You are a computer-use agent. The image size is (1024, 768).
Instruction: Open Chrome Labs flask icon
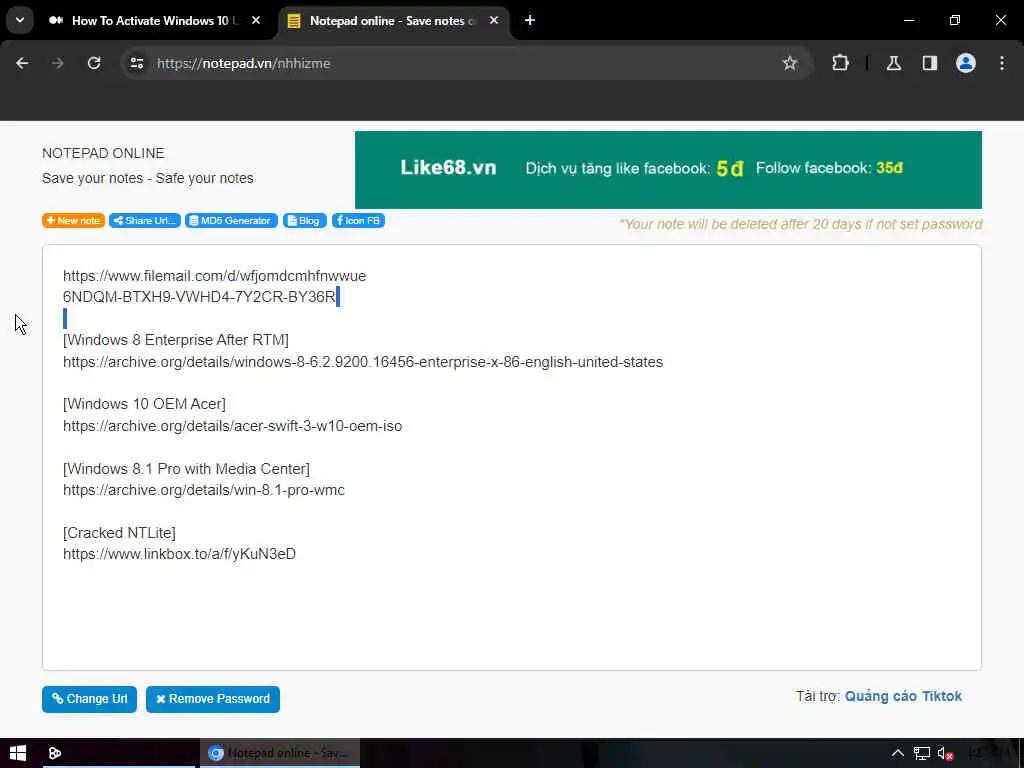[x=894, y=63]
